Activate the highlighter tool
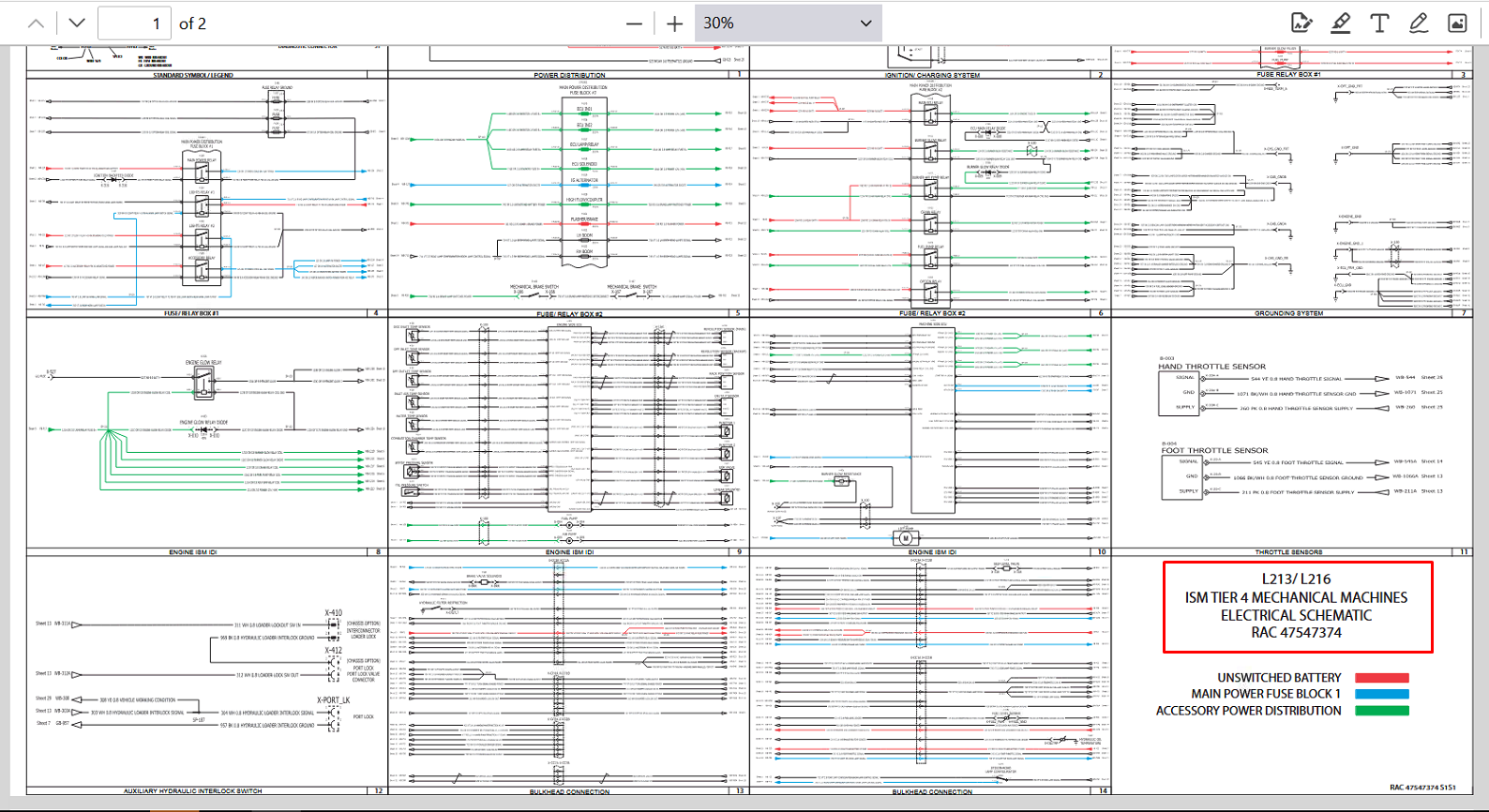 click(x=1341, y=23)
